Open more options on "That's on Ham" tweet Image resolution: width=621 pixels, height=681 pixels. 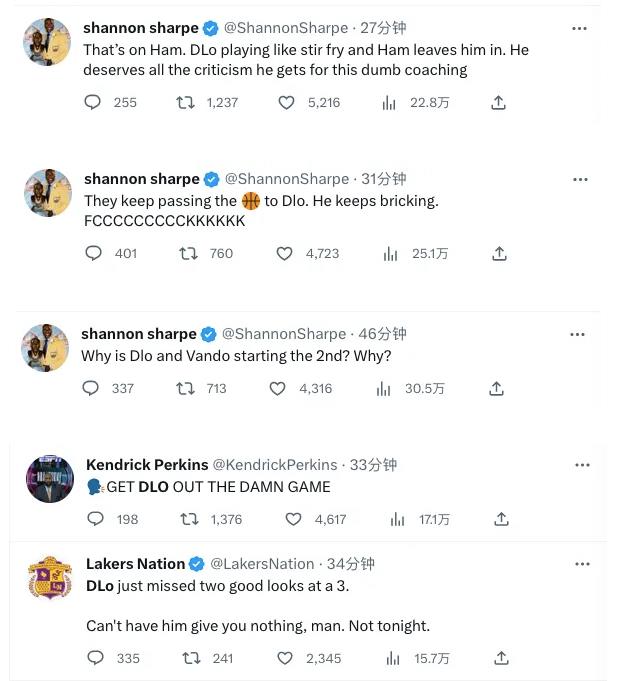point(580,29)
